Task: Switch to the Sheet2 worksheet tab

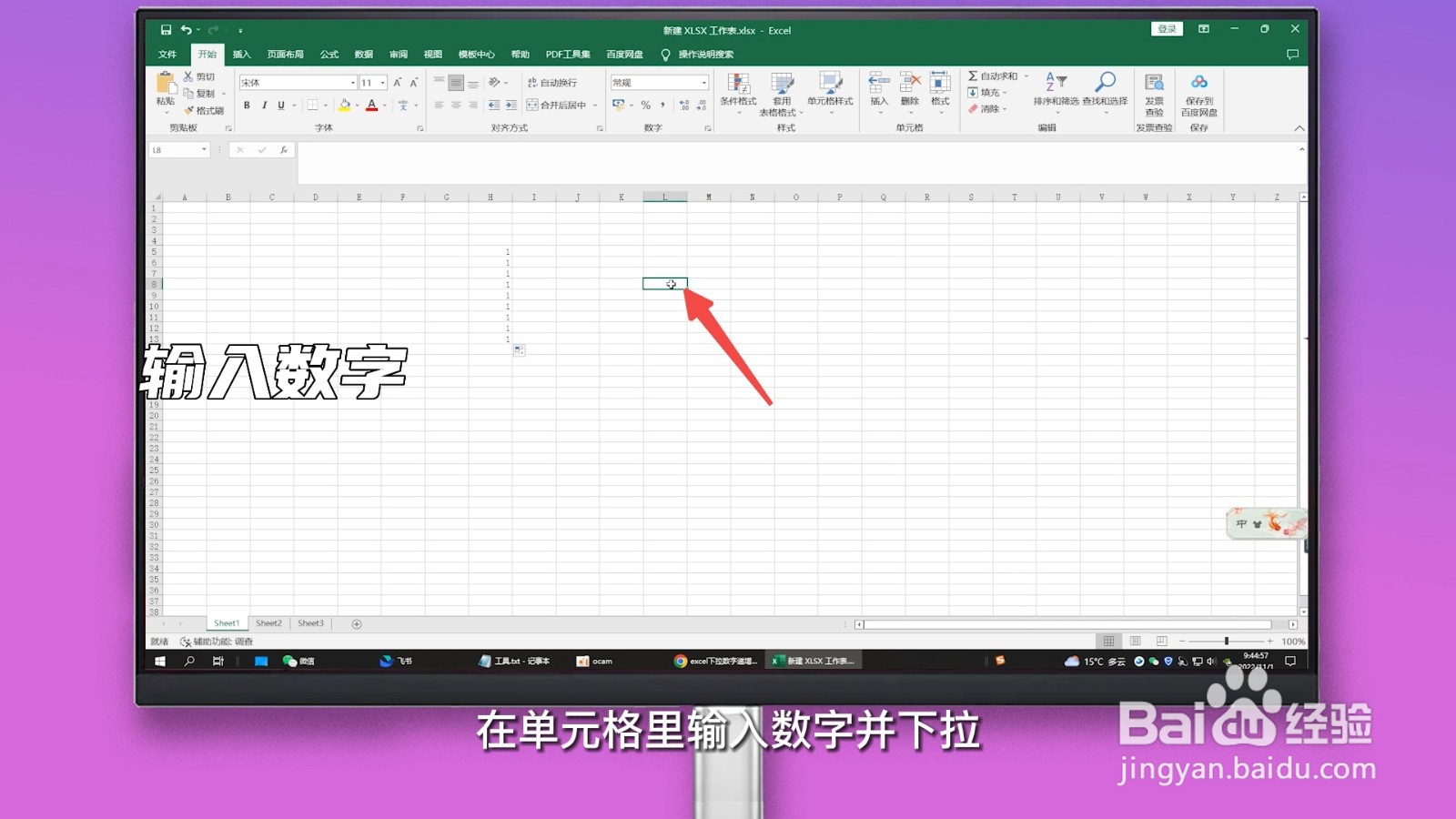Action: tap(268, 623)
